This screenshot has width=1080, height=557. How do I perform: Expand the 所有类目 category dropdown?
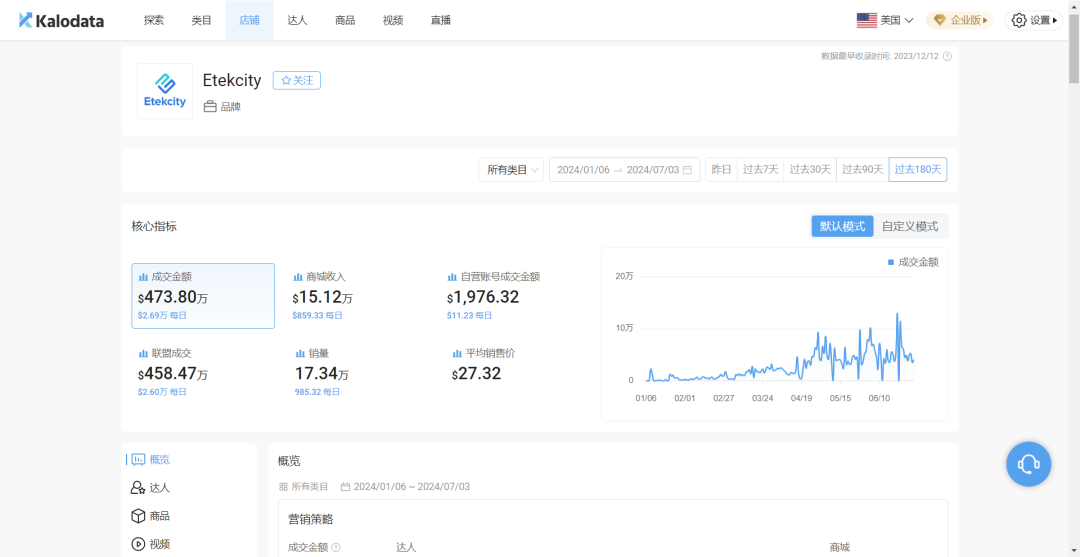(x=512, y=170)
